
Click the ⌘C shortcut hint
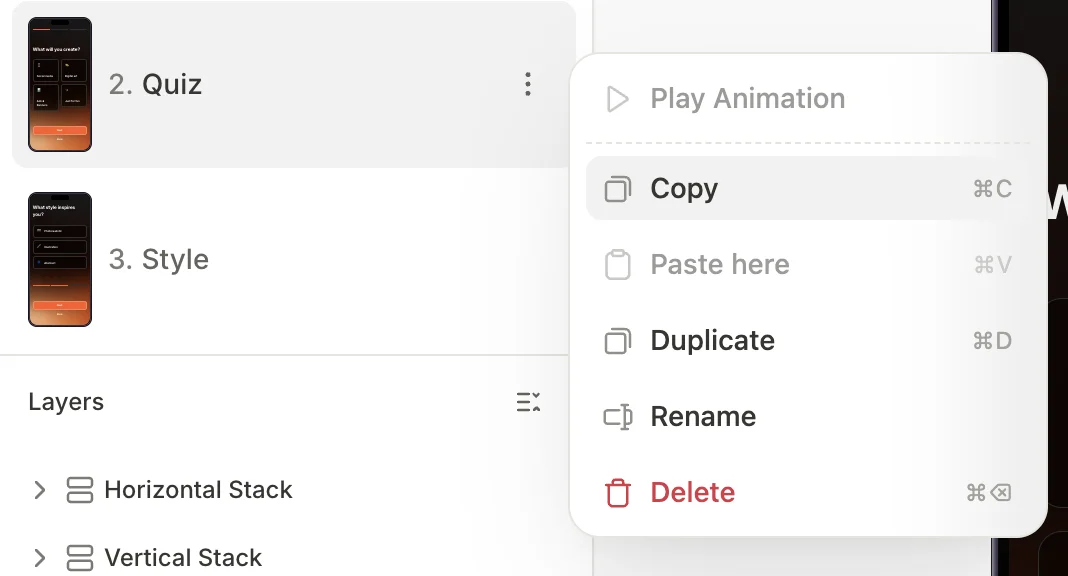[992, 189]
